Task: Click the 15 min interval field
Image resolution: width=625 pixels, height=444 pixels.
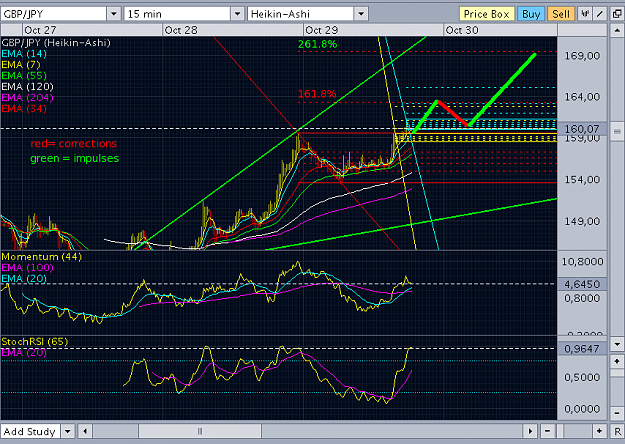Action: tap(177, 14)
